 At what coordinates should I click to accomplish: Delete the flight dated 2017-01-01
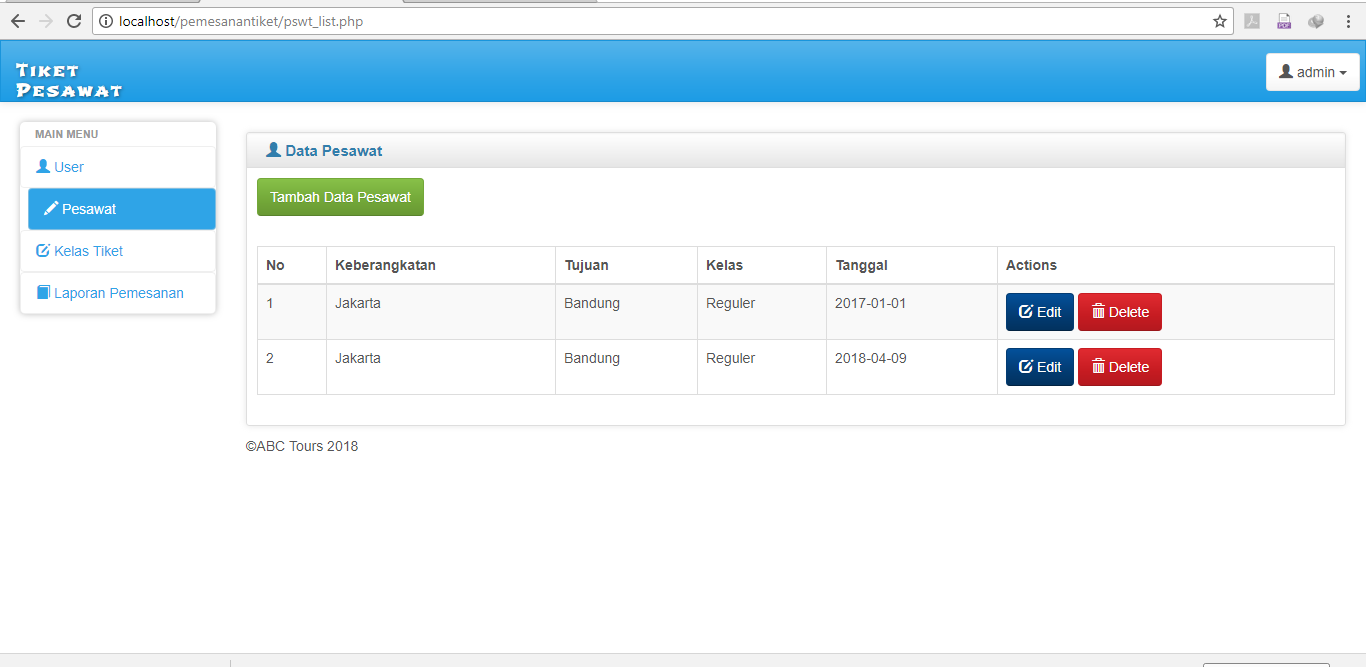pyautogui.click(x=1119, y=312)
